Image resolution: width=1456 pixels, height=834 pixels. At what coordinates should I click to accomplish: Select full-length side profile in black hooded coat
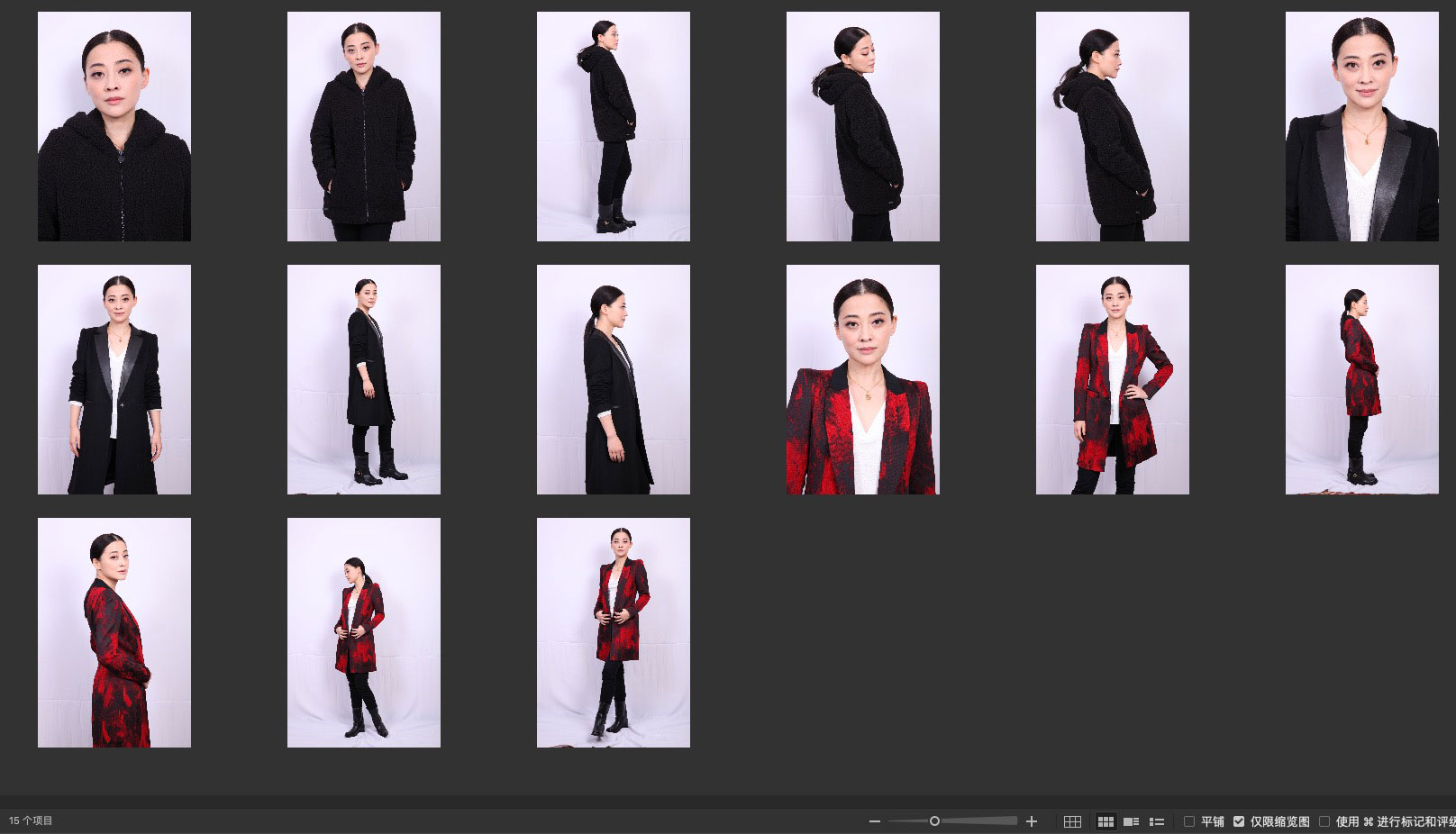pos(614,126)
